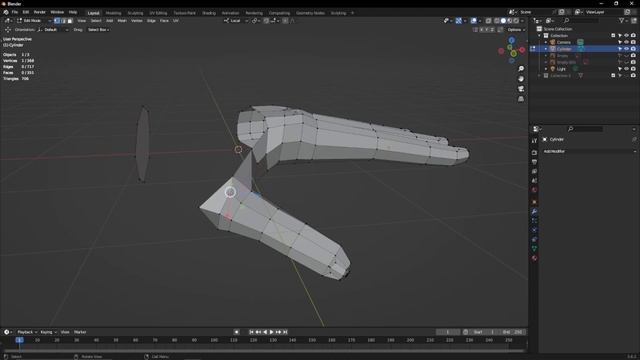The width and height of the screenshot is (640, 360).
Task: Collapse the Collection tree in outliner
Action: (x=540, y=36)
